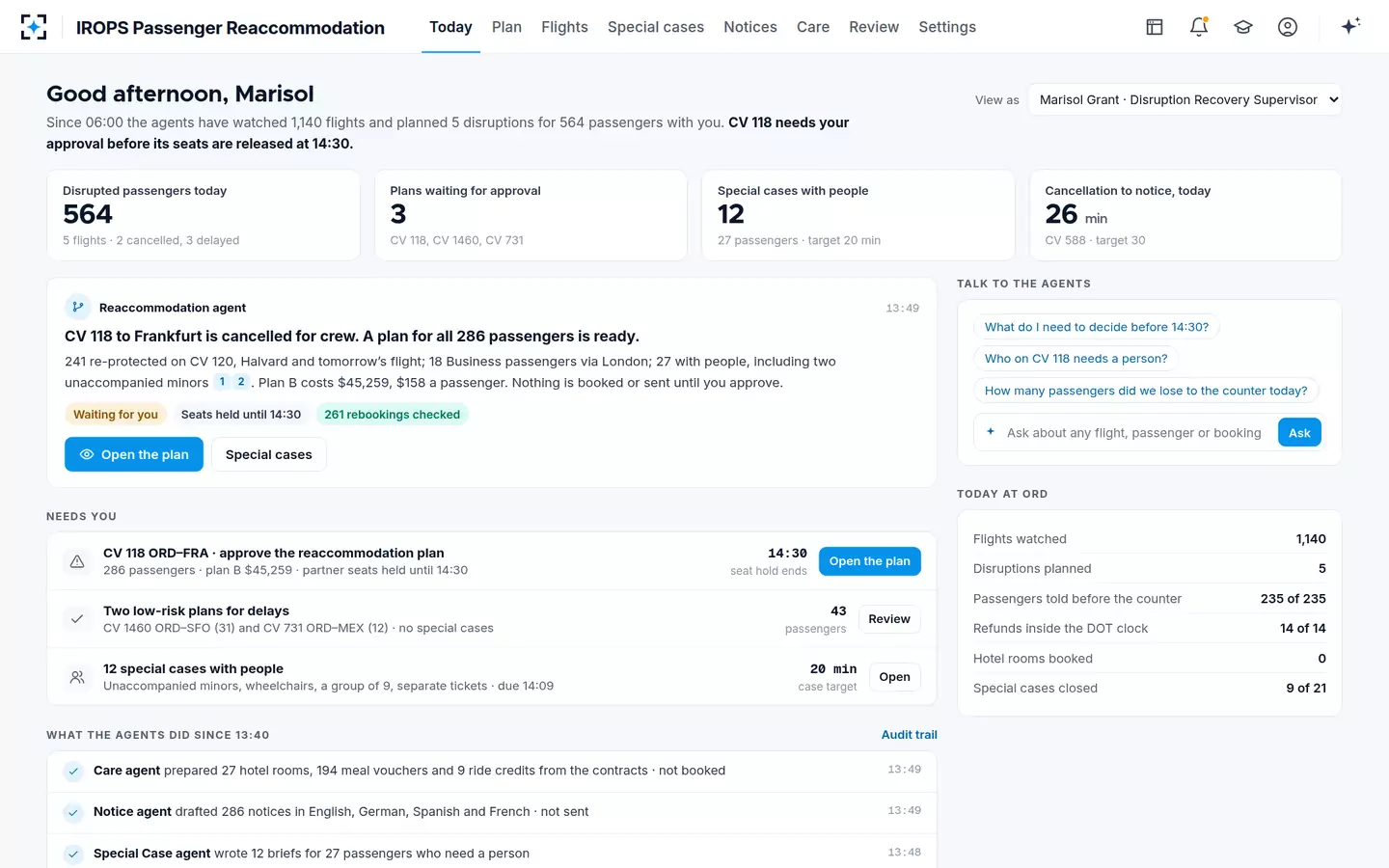
Task: Select "Who on CV 118 needs a person?" suggestion
Action: click(1076, 359)
